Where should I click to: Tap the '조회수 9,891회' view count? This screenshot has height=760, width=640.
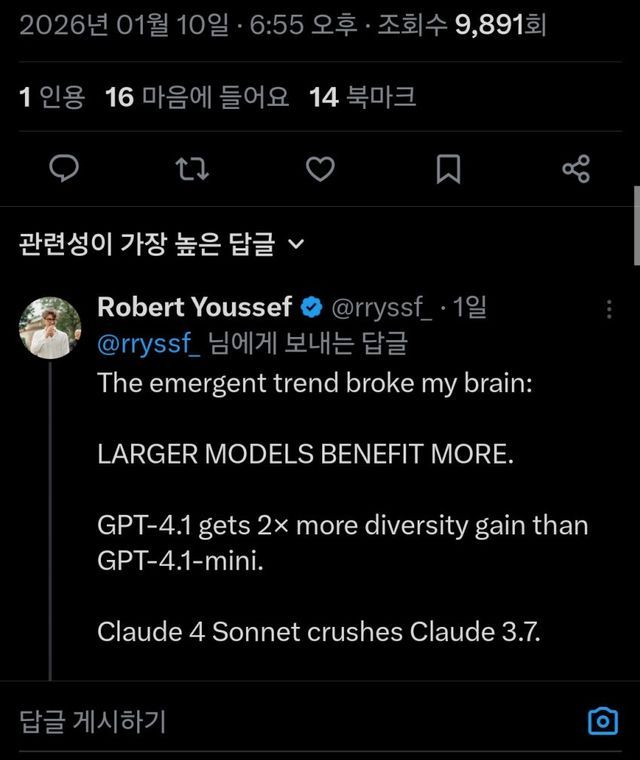click(x=461, y=25)
